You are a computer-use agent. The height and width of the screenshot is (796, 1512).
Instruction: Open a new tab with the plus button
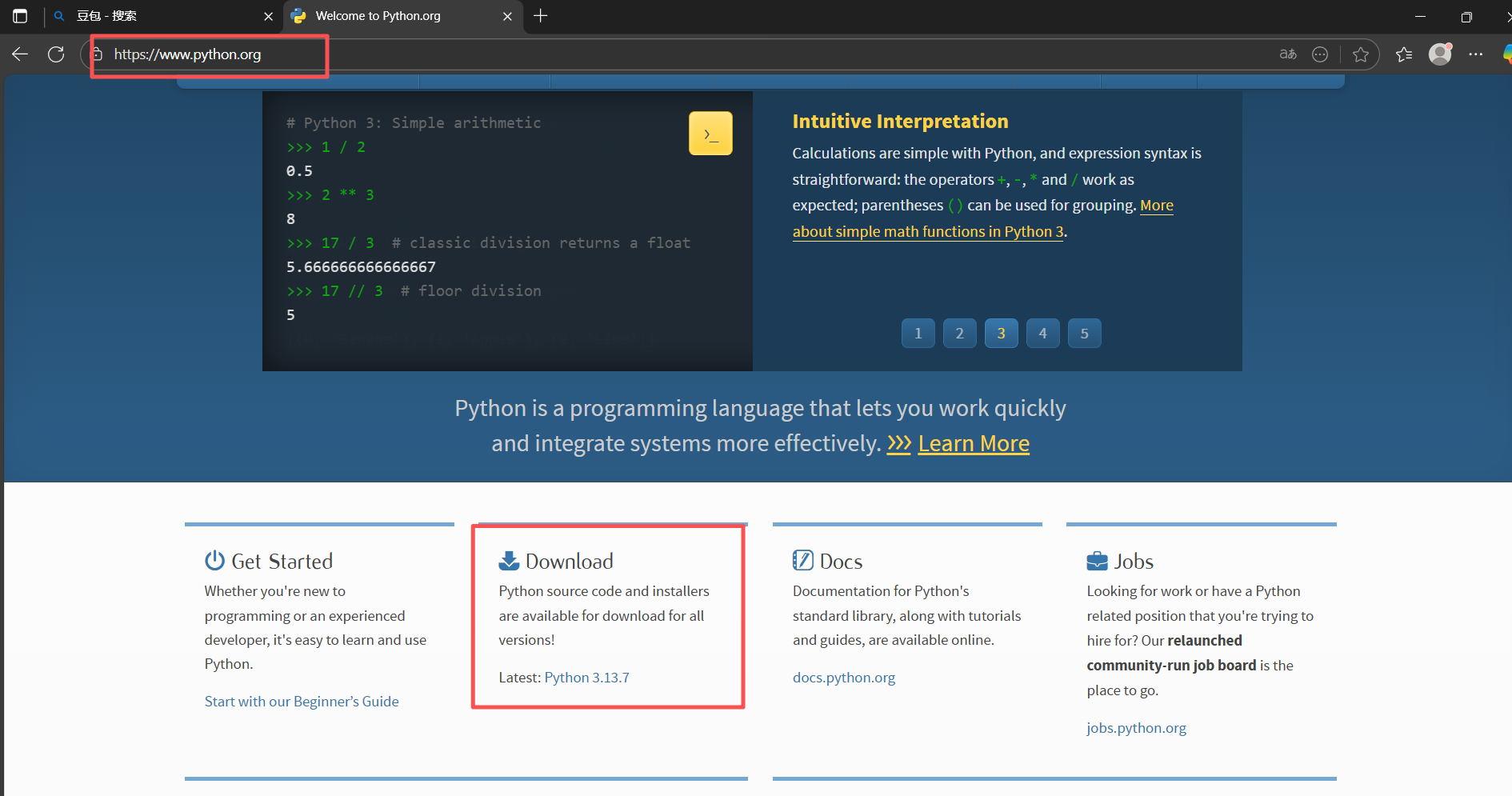[541, 16]
